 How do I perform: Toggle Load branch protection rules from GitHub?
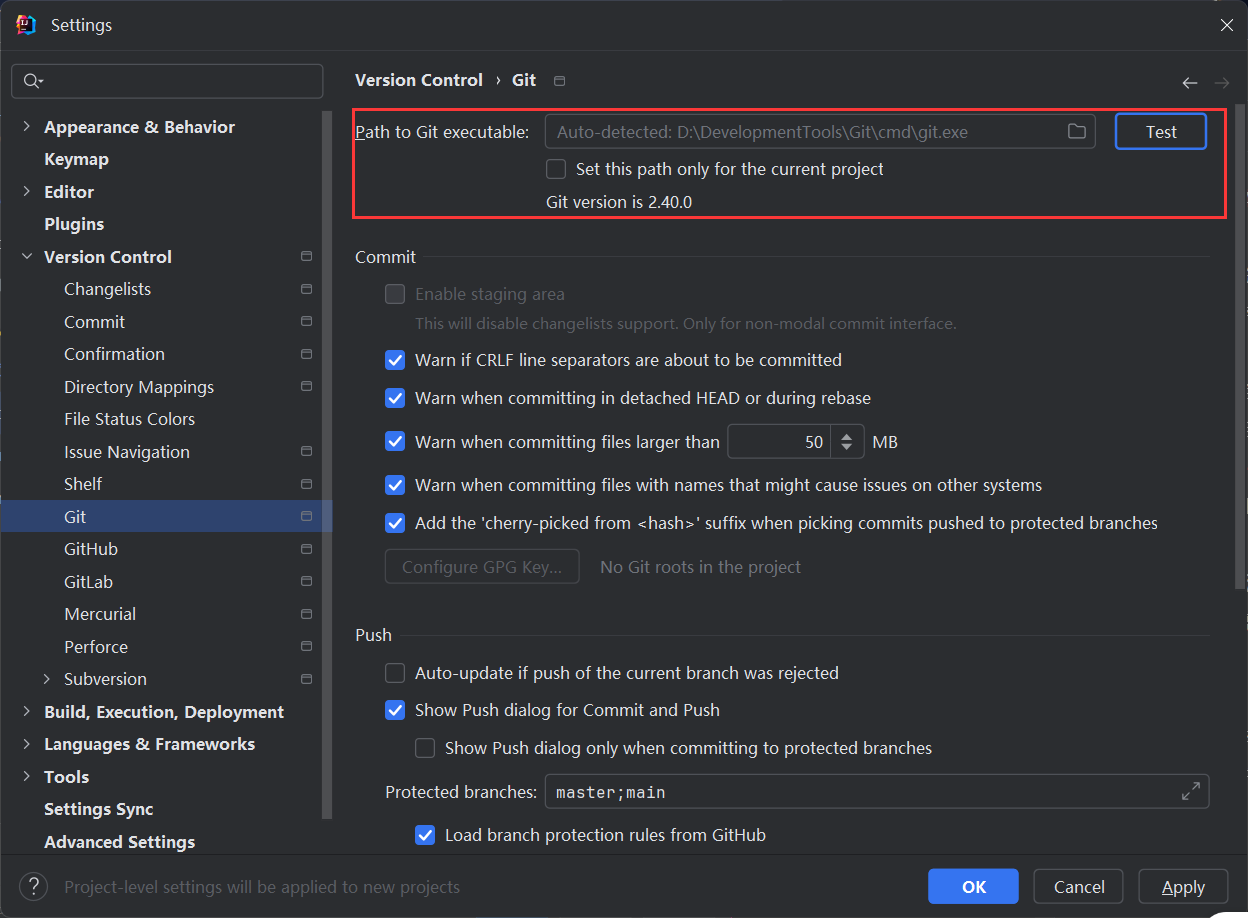click(425, 835)
